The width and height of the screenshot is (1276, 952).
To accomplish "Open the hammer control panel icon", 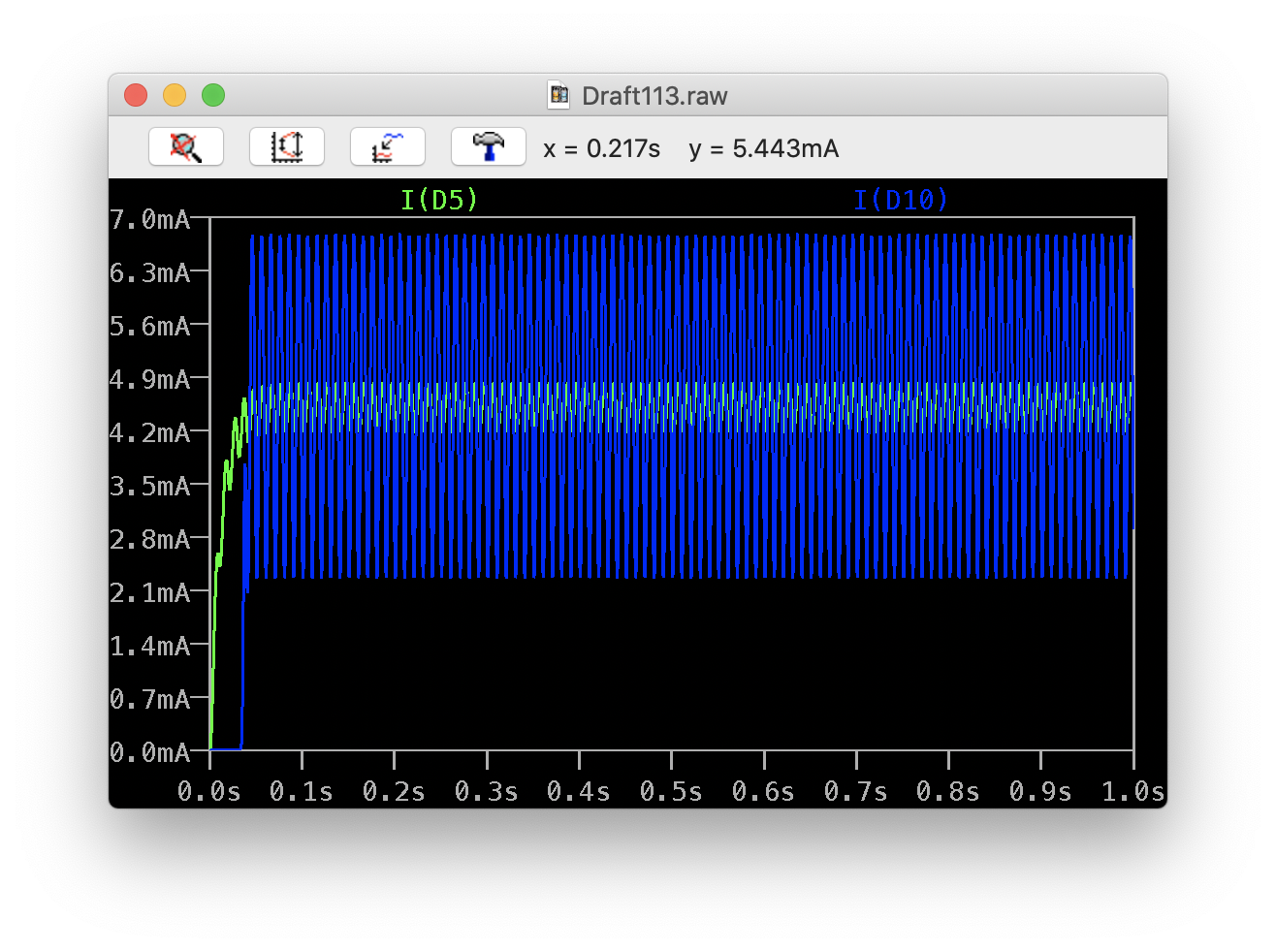I will tap(489, 147).
